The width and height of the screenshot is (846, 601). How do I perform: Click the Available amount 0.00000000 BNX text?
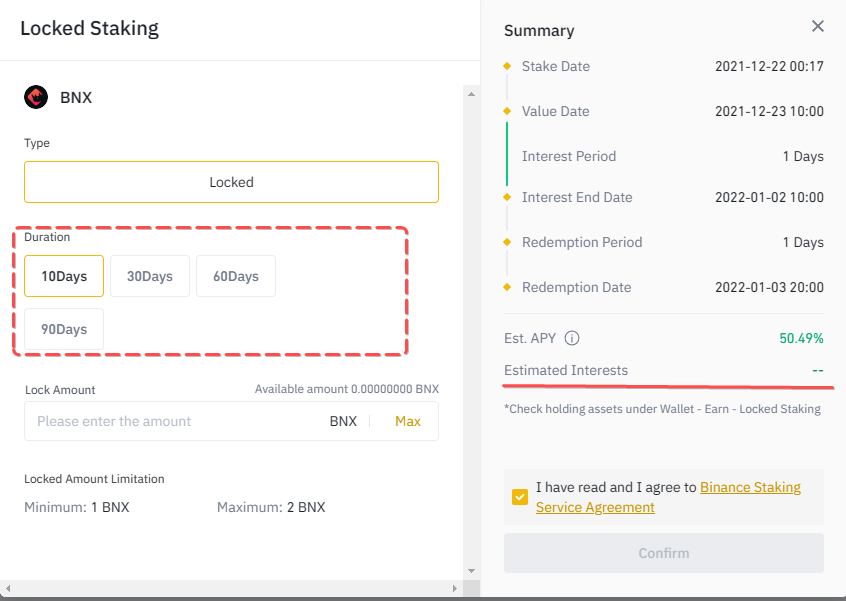point(347,389)
